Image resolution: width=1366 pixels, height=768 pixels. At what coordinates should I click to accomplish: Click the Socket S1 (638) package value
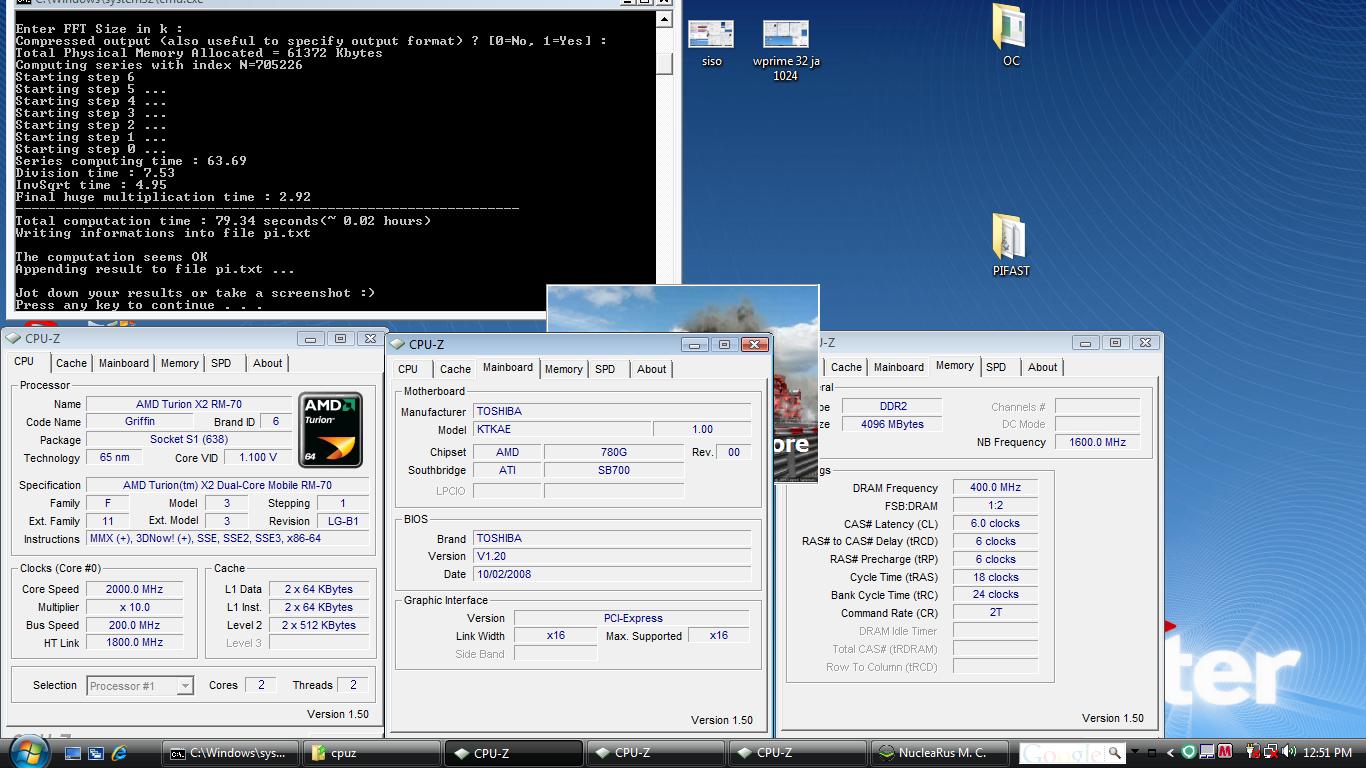188,440
